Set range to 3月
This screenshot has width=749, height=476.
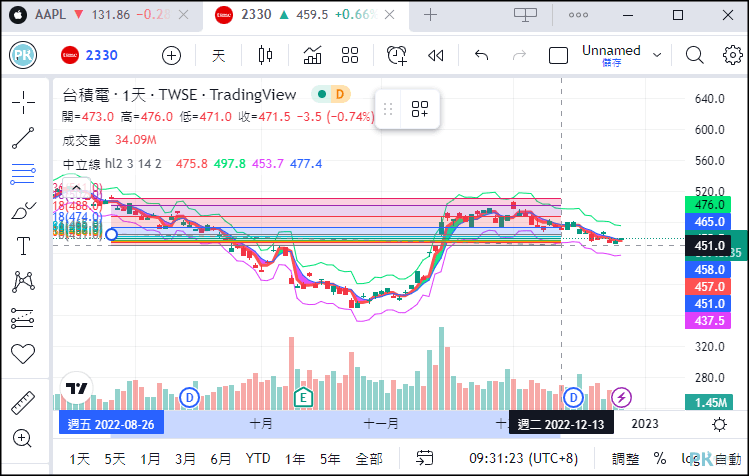click(185, 459)
